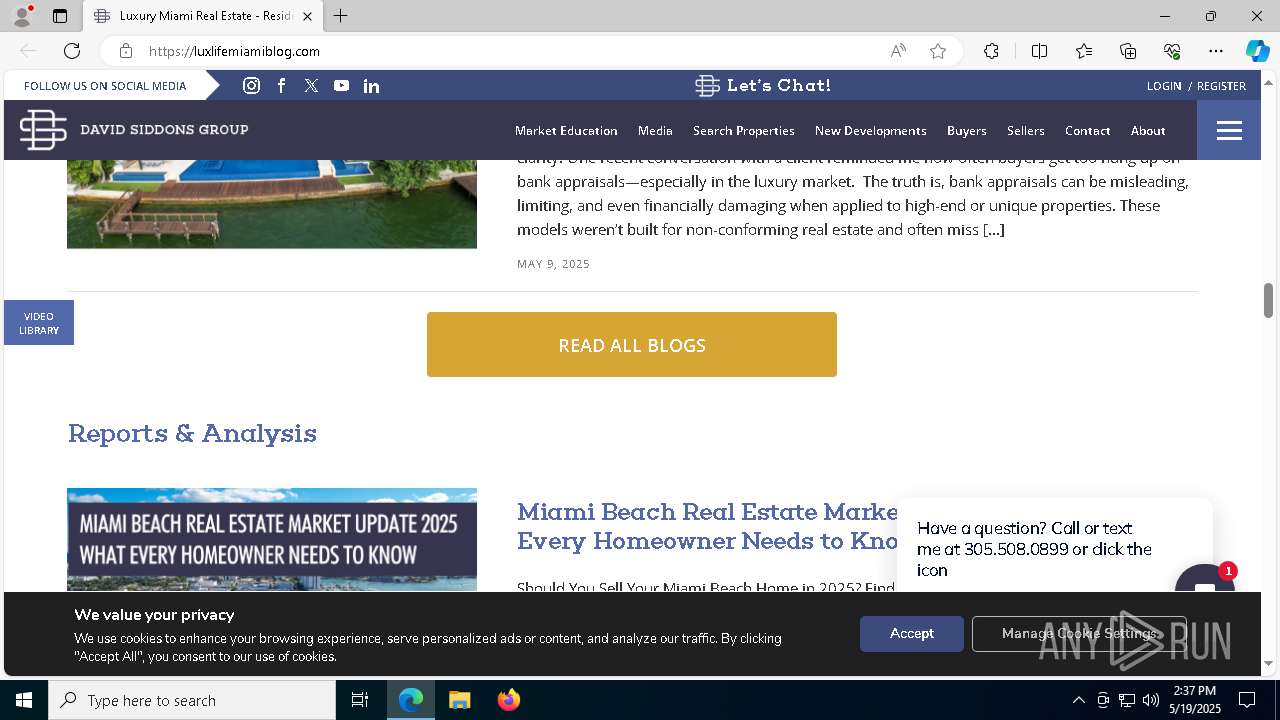Enable Split screen view
1280x720 pixels.
tap(1039, 51)
